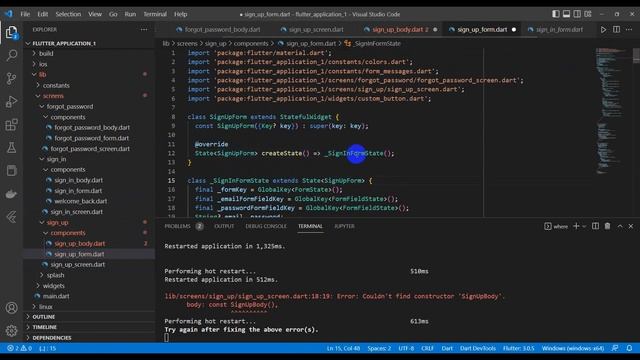Toggle the bottom panel layout icon
The image size is (640, 360).
567,14
